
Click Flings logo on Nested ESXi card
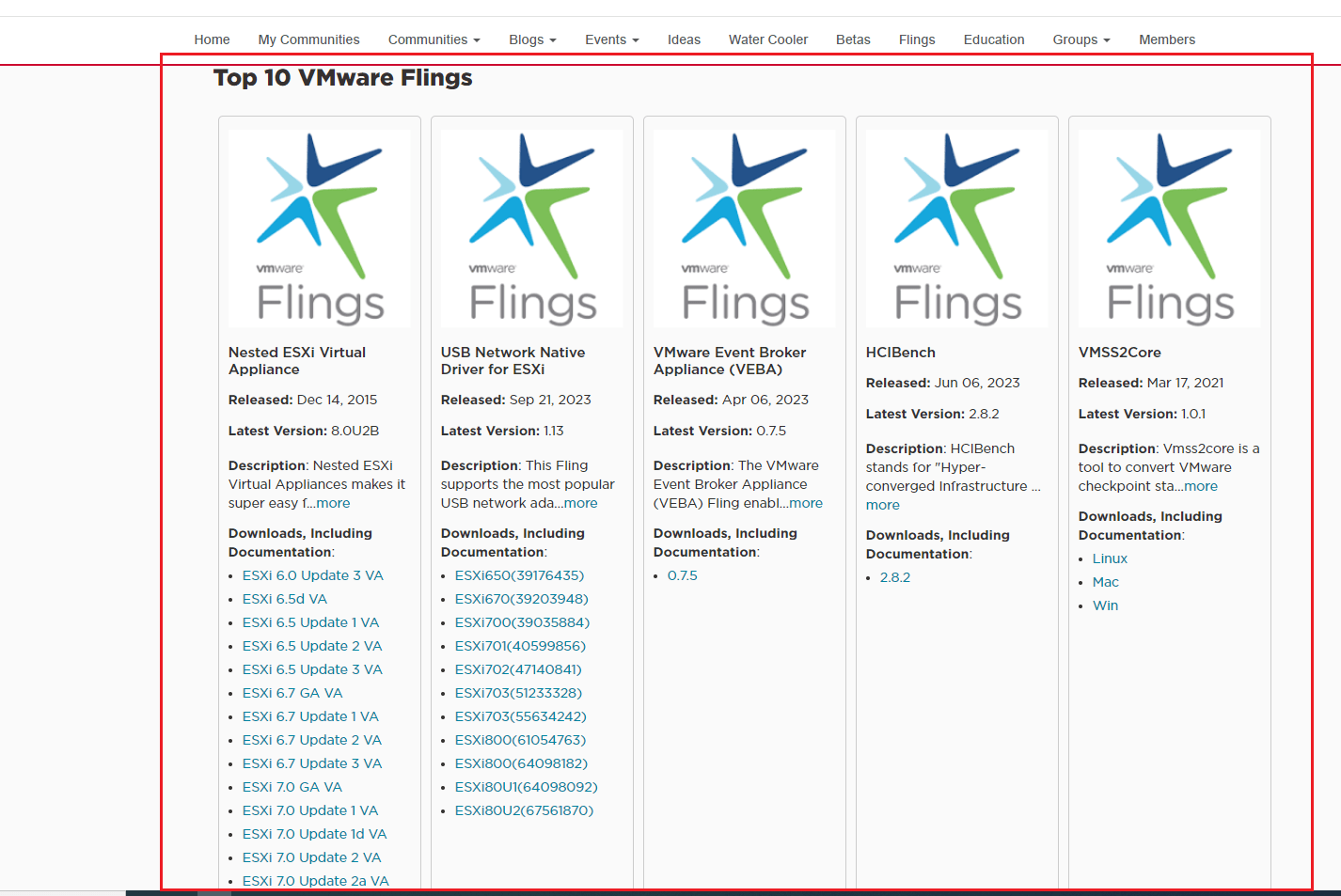[x=320, y=228]
